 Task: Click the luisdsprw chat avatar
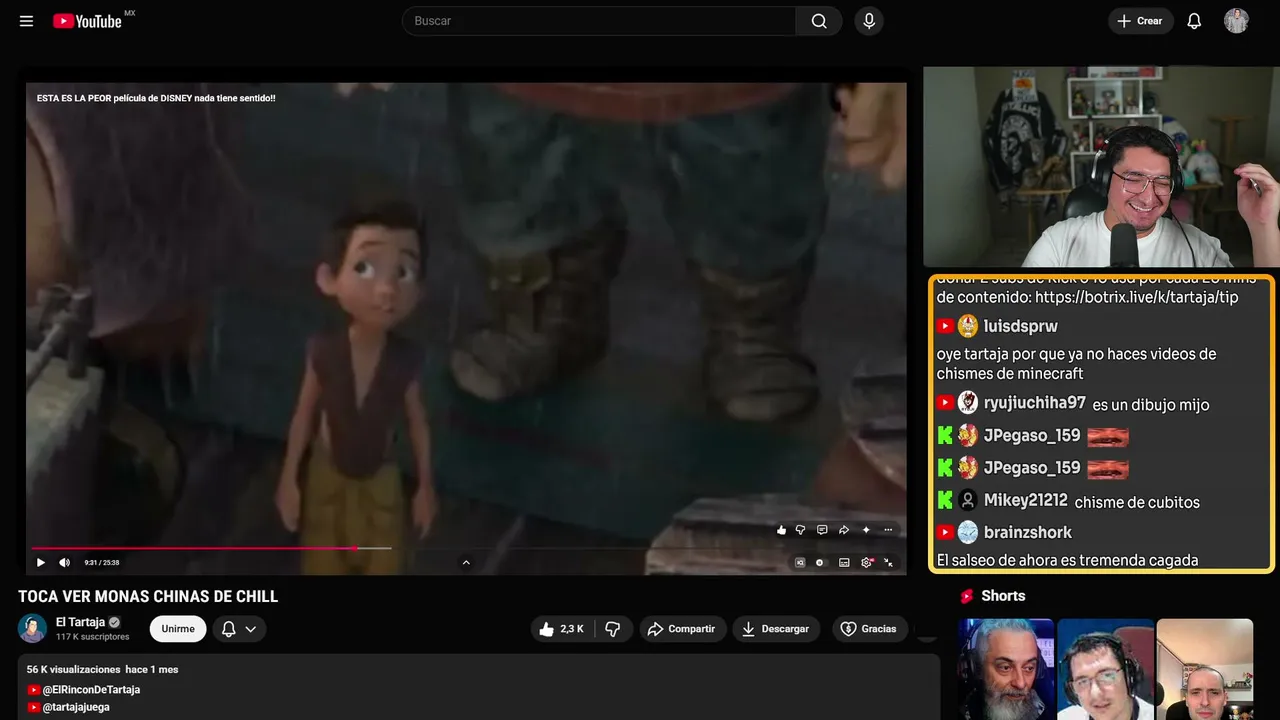pyautogui.click(x=968, y=326)
